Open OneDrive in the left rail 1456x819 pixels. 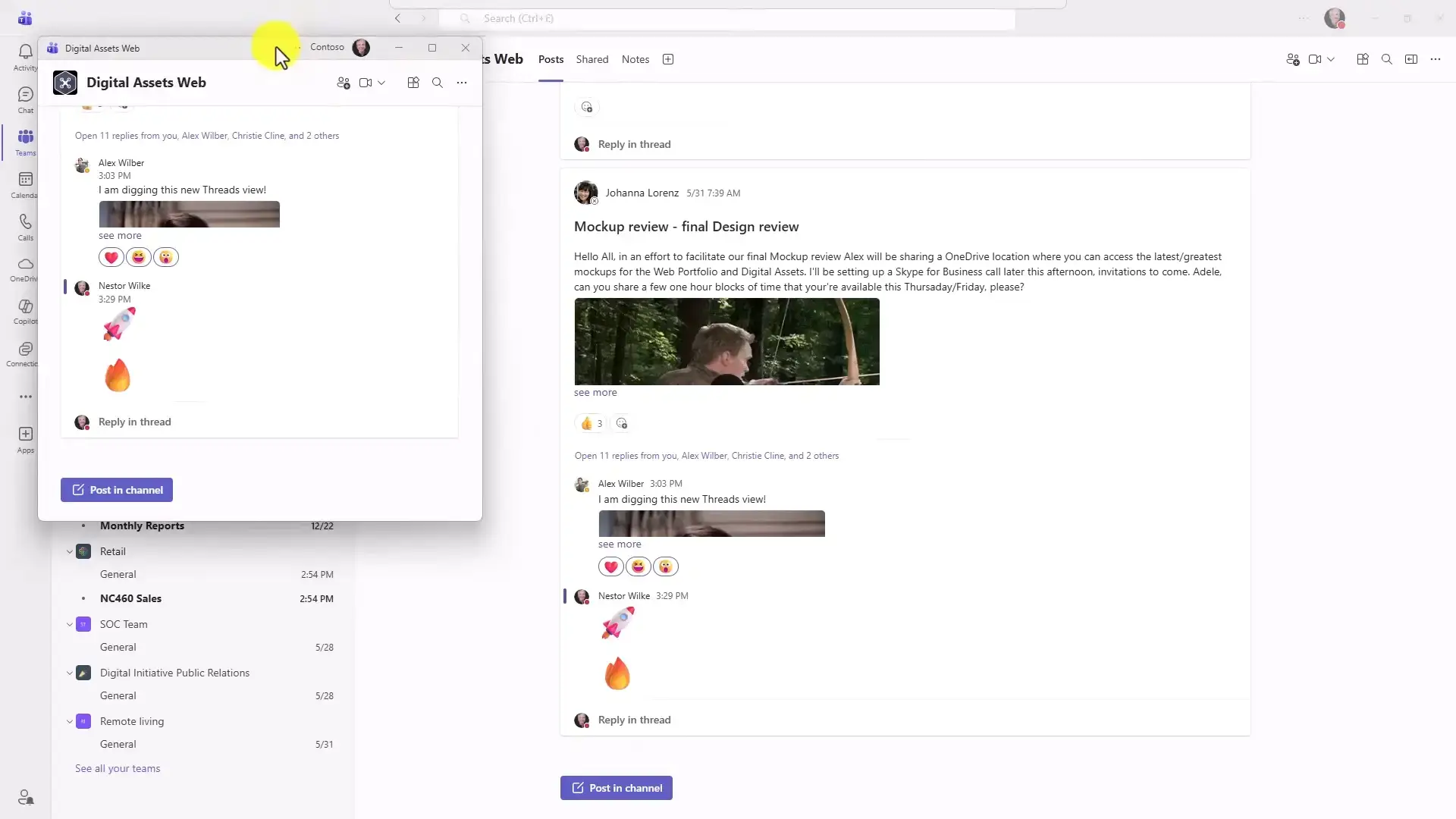(x=25, y=269)
